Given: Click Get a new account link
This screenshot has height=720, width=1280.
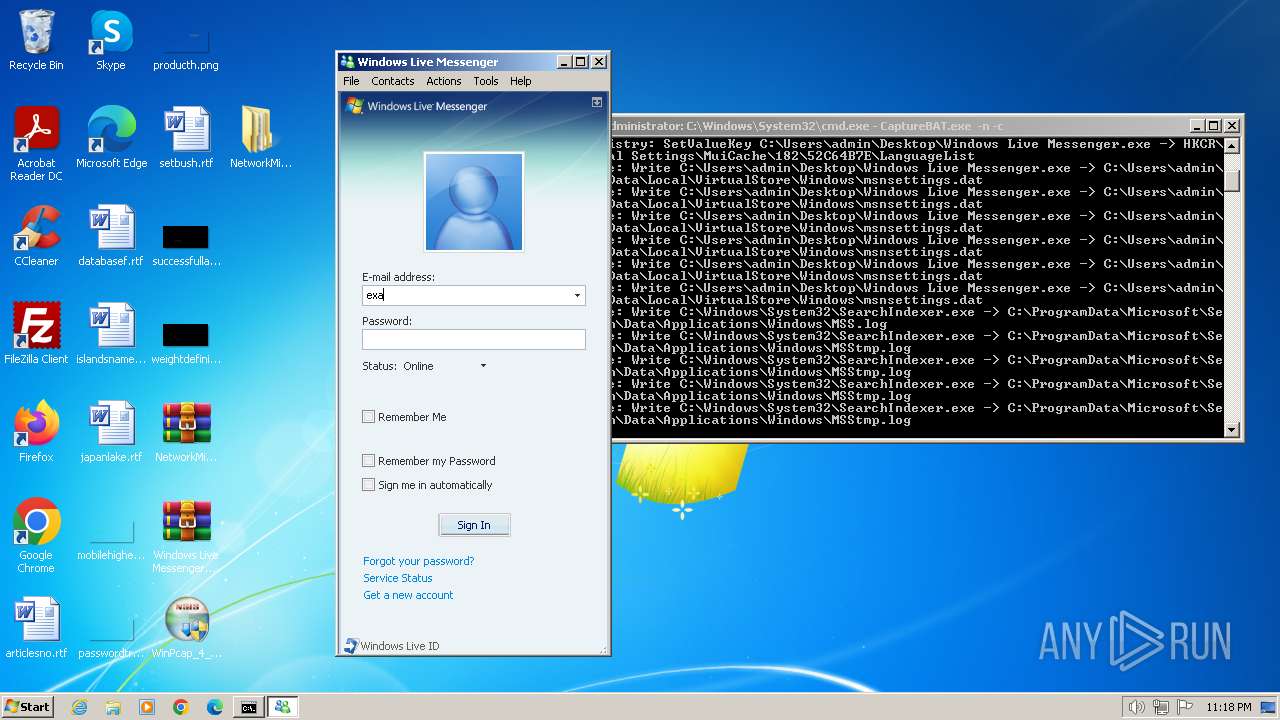Looking at the screenshot, I should pos(408,595).
